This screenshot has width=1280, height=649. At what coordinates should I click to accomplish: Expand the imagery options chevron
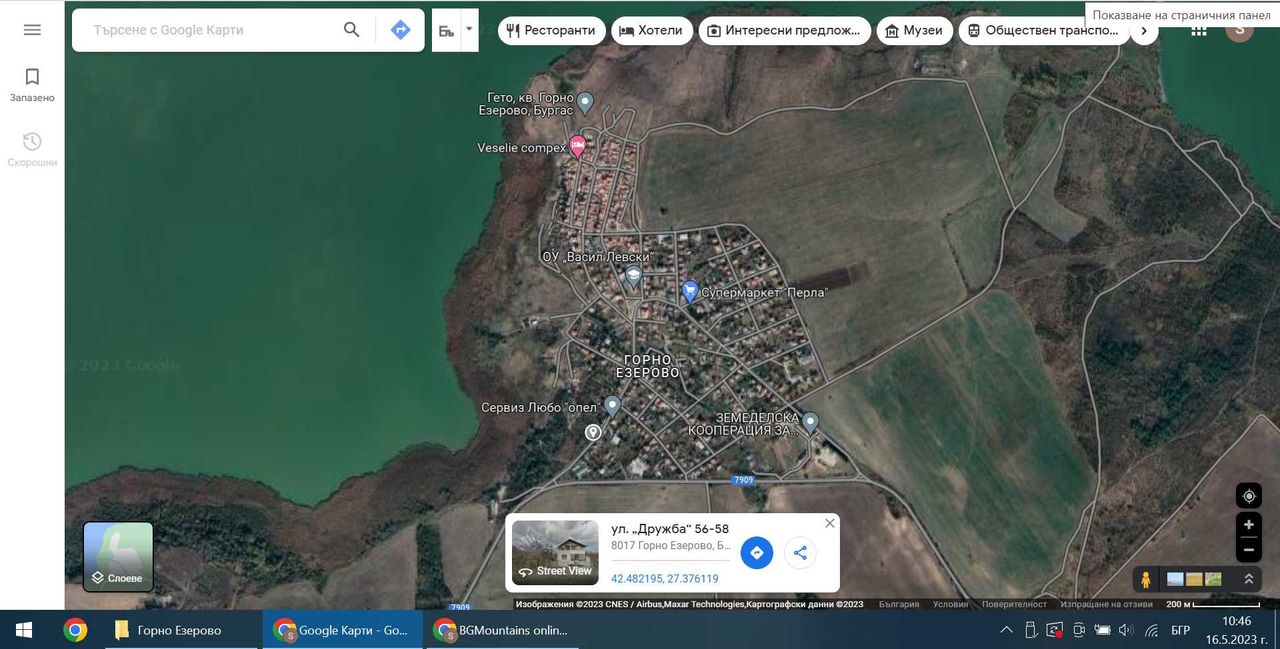(x=1249, y=579)
